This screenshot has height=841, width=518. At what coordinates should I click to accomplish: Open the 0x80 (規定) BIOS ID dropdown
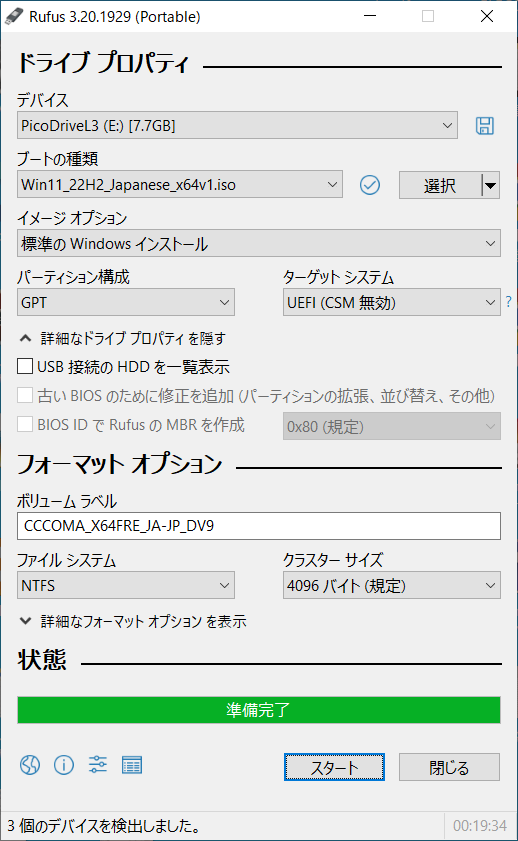pyautogui.click(x=391, y=426)
